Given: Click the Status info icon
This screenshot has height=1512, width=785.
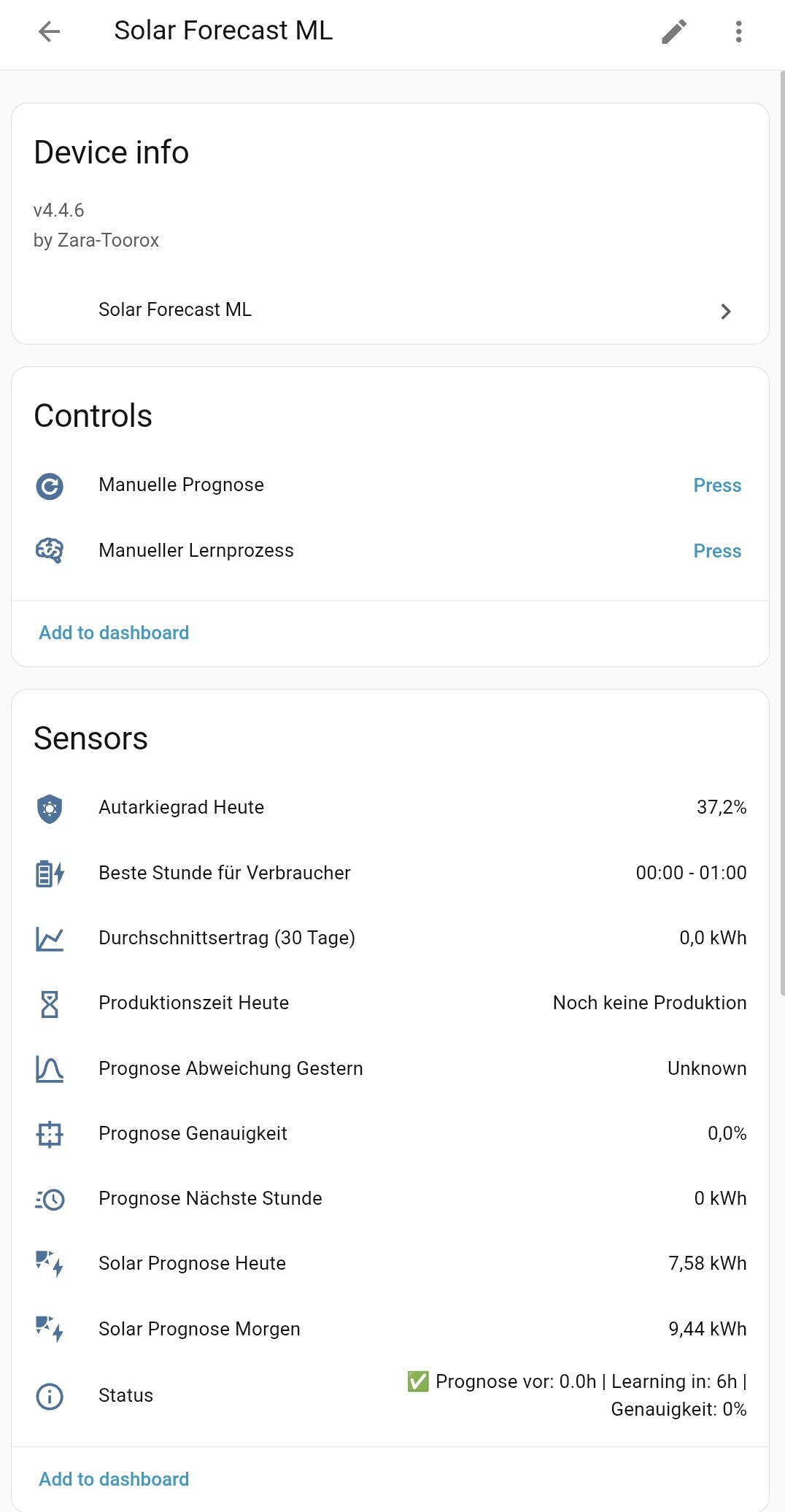Looking at the screenshot, I should [x=50, y=1397].
